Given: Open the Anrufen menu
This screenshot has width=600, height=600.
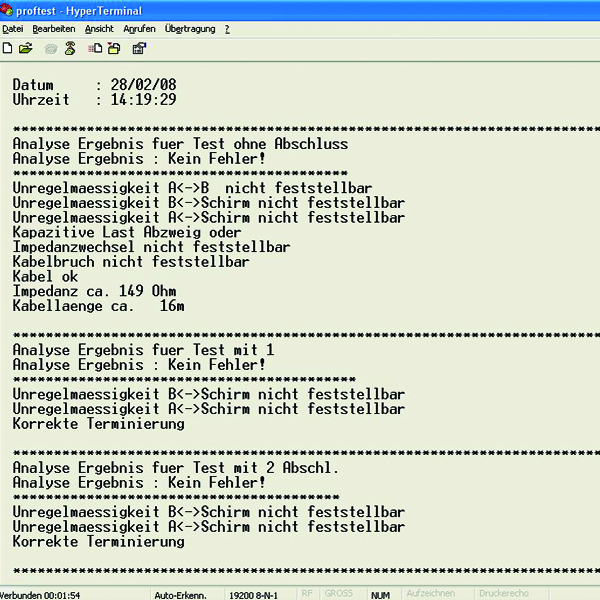Looking at the screenshot, I should pyautogui.click(x=139, y=29).
